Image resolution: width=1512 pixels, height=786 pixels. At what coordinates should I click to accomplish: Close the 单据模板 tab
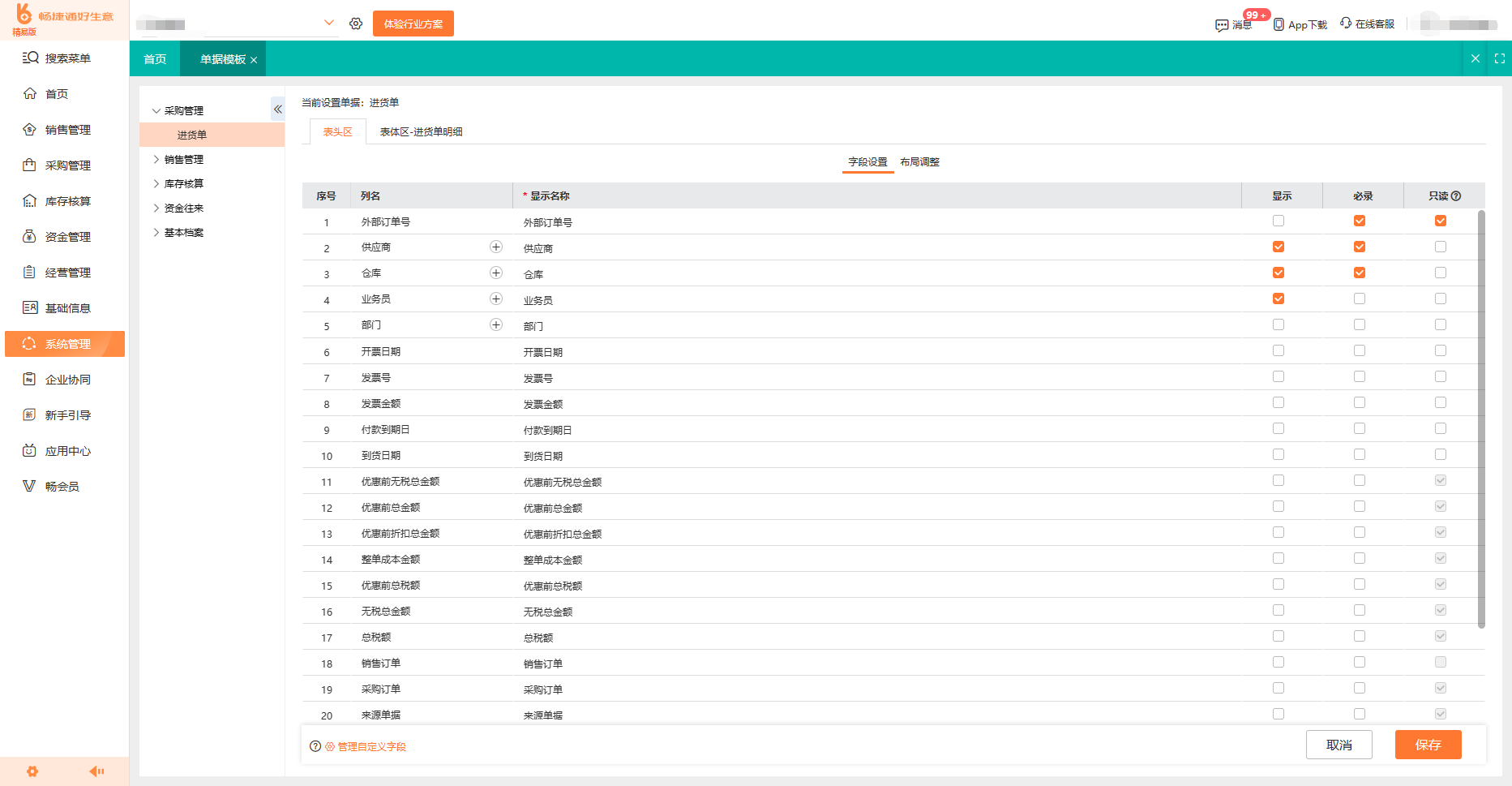(x=254, y=60)
